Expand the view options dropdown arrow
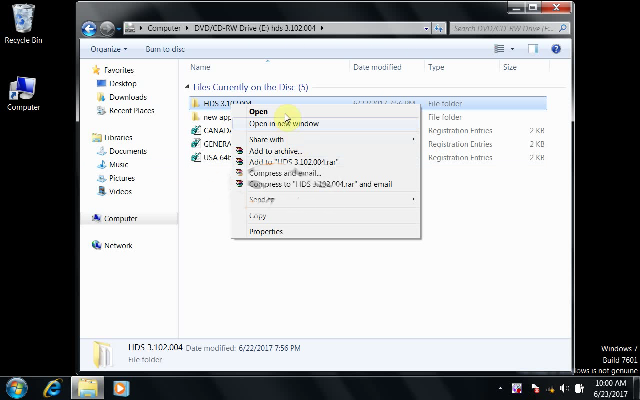 click(x=512, y=49)
